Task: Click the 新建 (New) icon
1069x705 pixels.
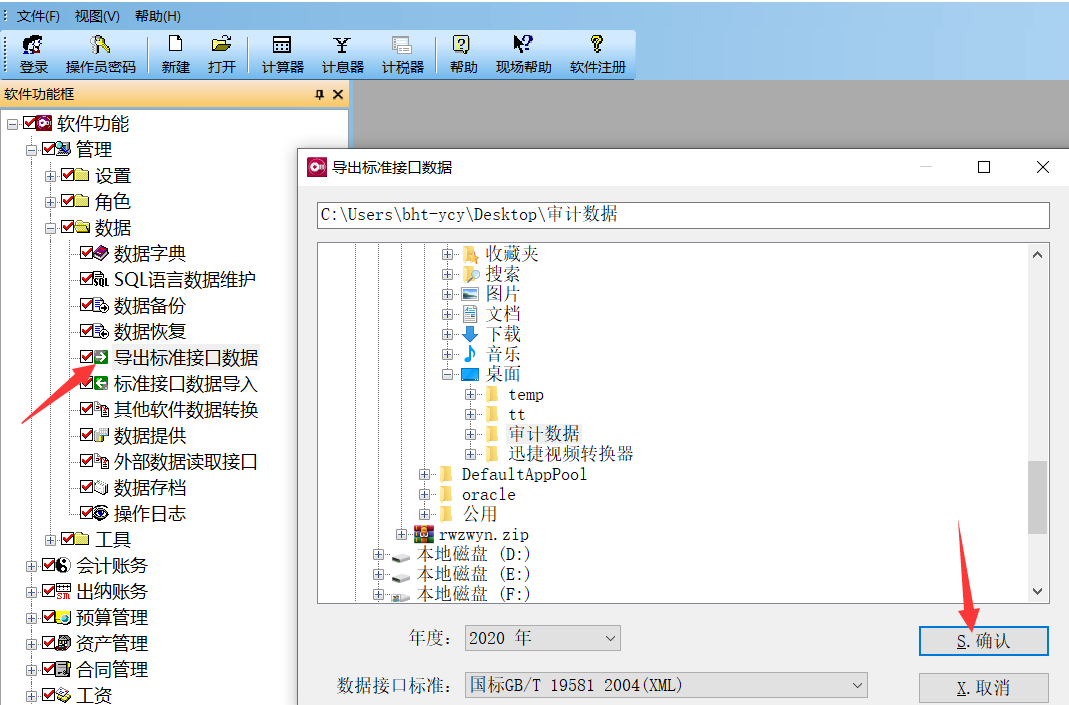Action: (174, 53)
